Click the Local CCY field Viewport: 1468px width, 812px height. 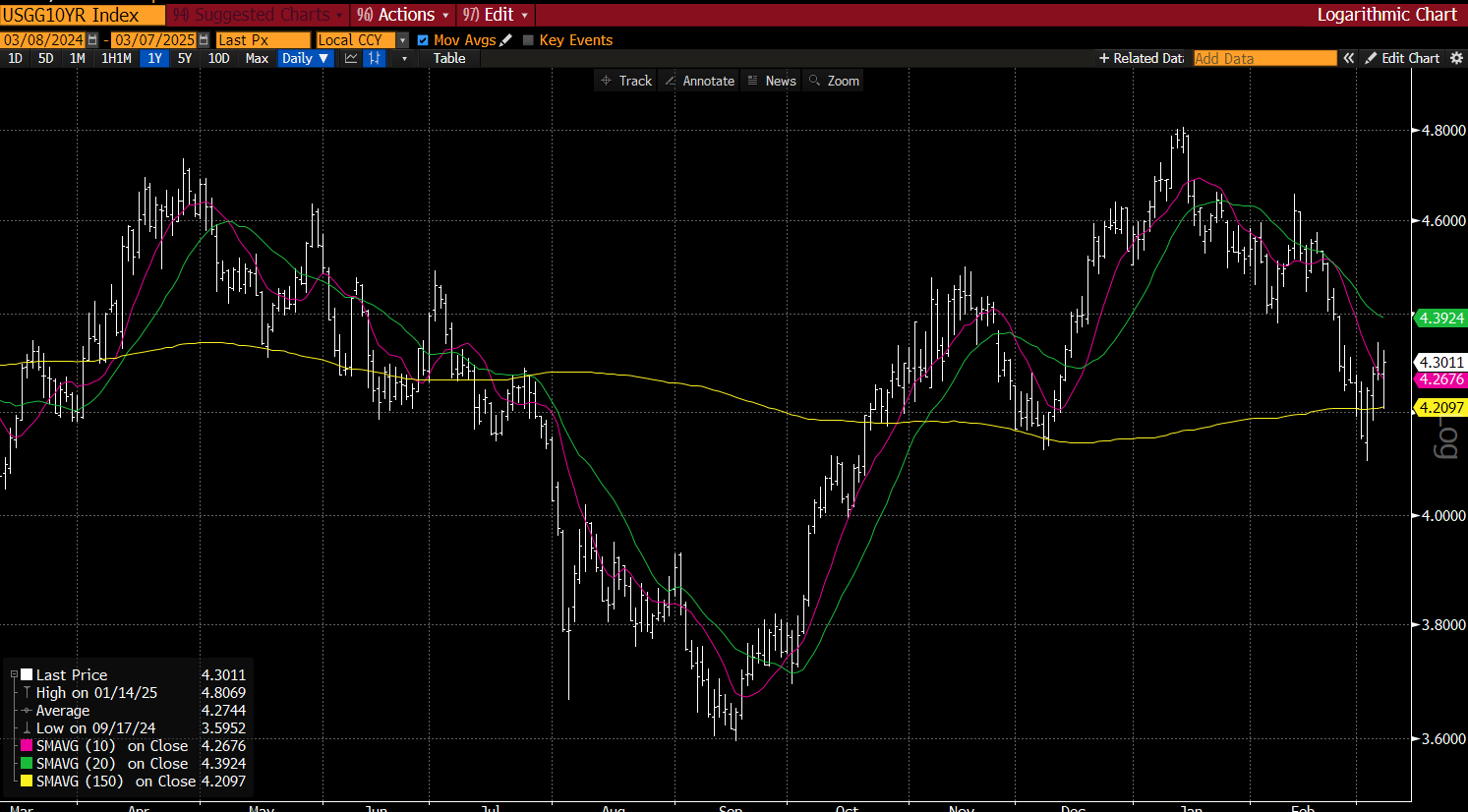(355, 40)
